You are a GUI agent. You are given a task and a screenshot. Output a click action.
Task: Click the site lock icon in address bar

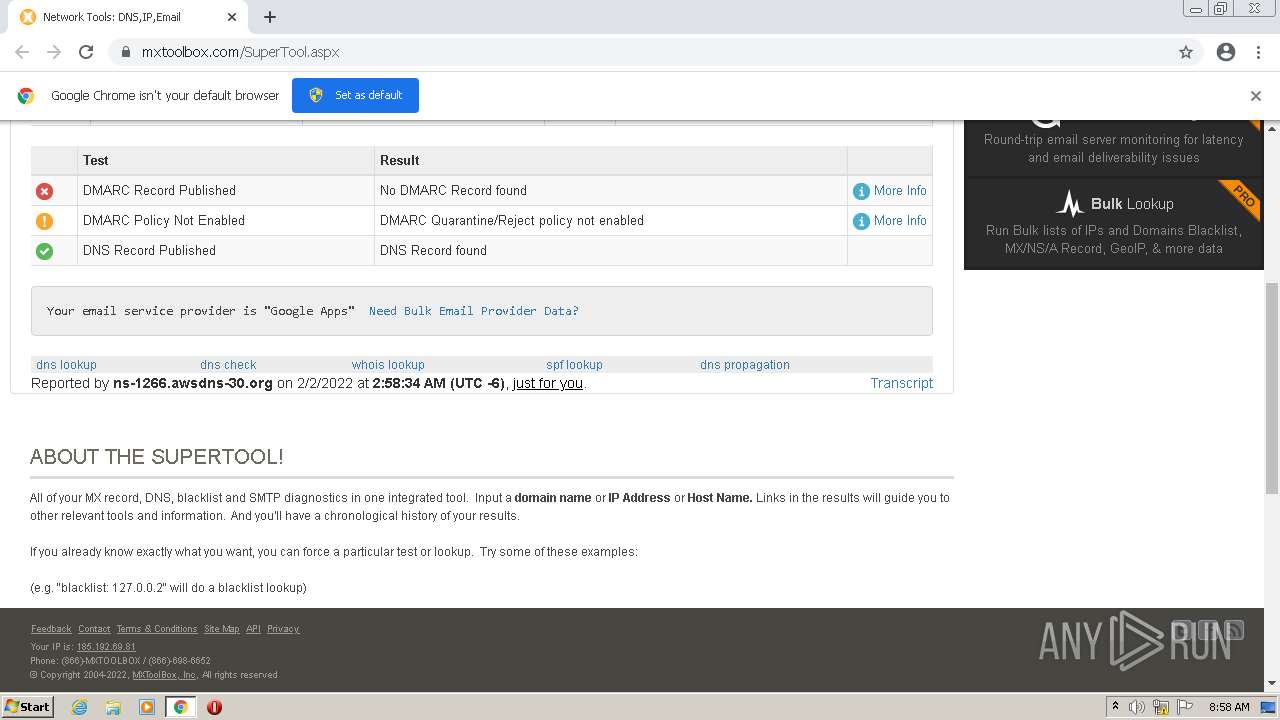[x=125, y=52]
